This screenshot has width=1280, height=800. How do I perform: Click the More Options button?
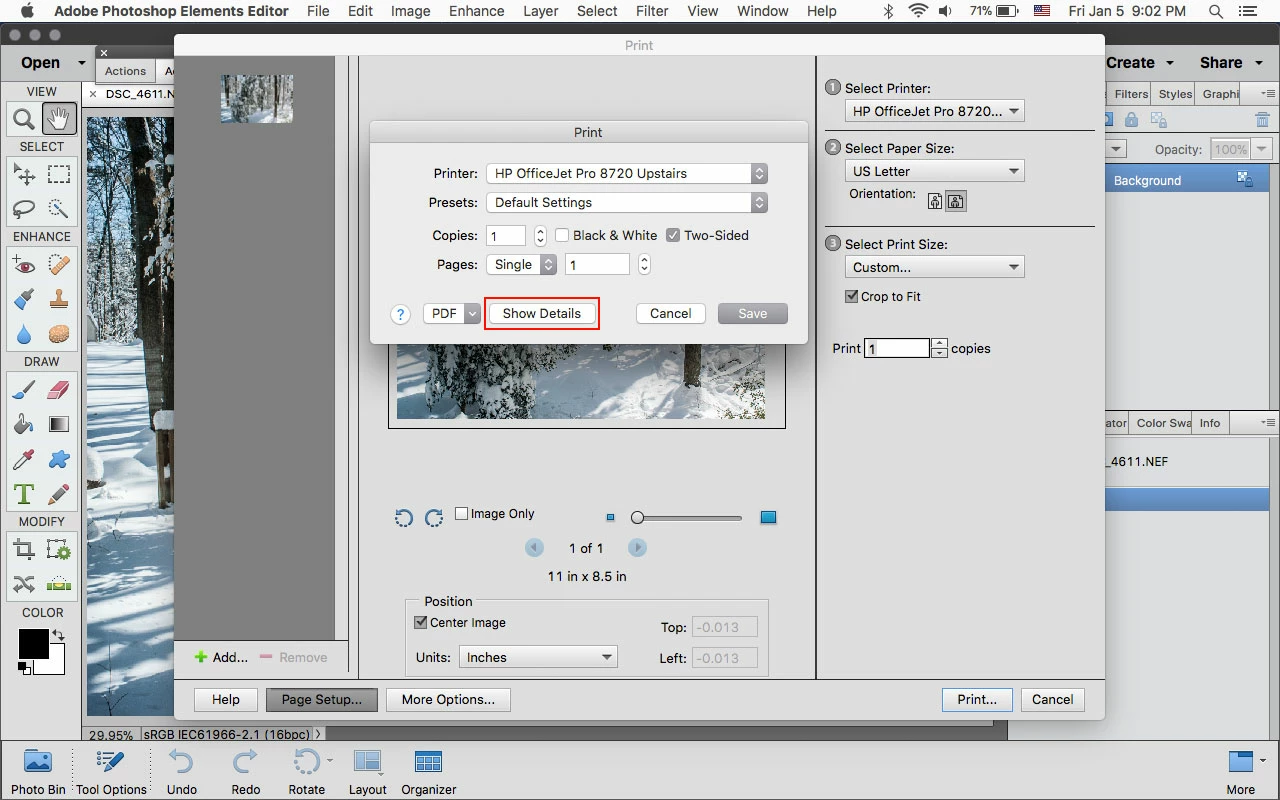pos(448,699)
